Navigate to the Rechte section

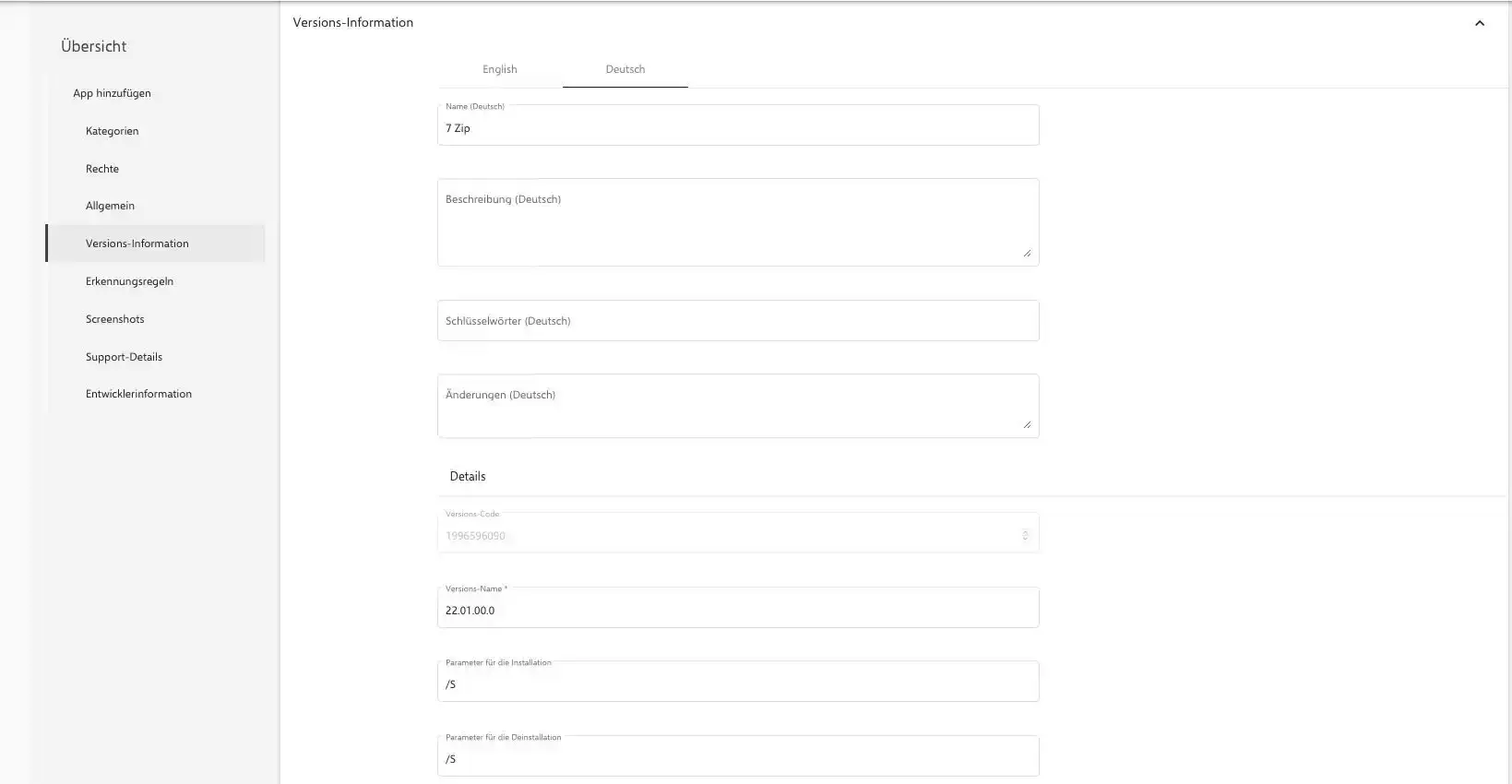[x=102, y=169]
